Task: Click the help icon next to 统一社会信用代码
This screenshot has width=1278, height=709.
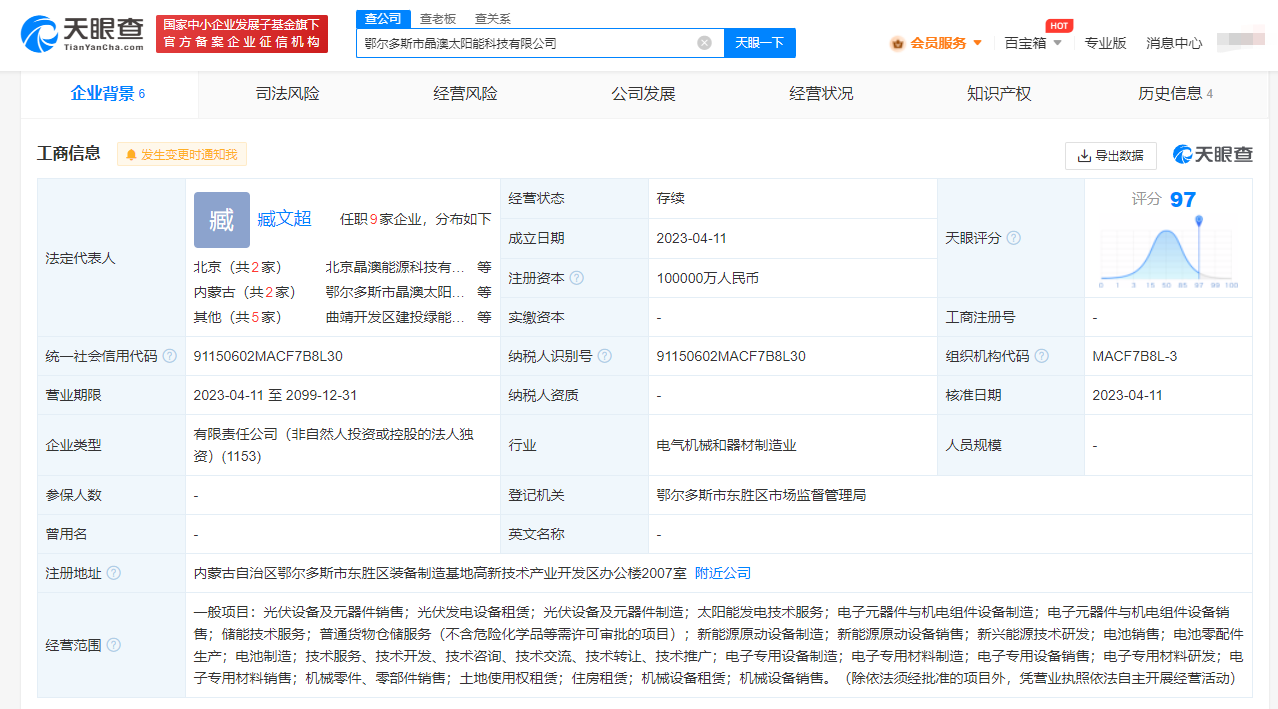Action: click(170, 356)
